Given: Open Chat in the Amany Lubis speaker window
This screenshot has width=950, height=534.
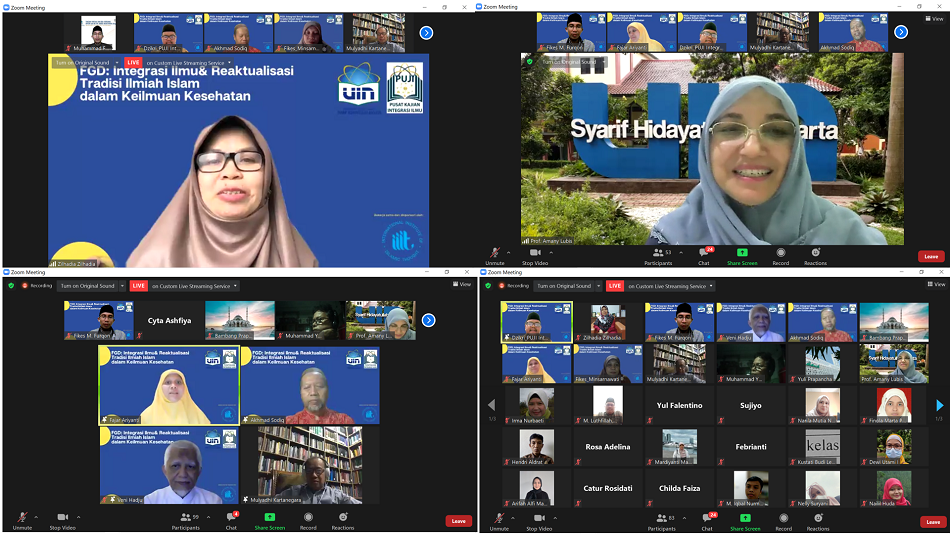Looking at the screenshot, I should pyautogui.click(x=704, y=256).
